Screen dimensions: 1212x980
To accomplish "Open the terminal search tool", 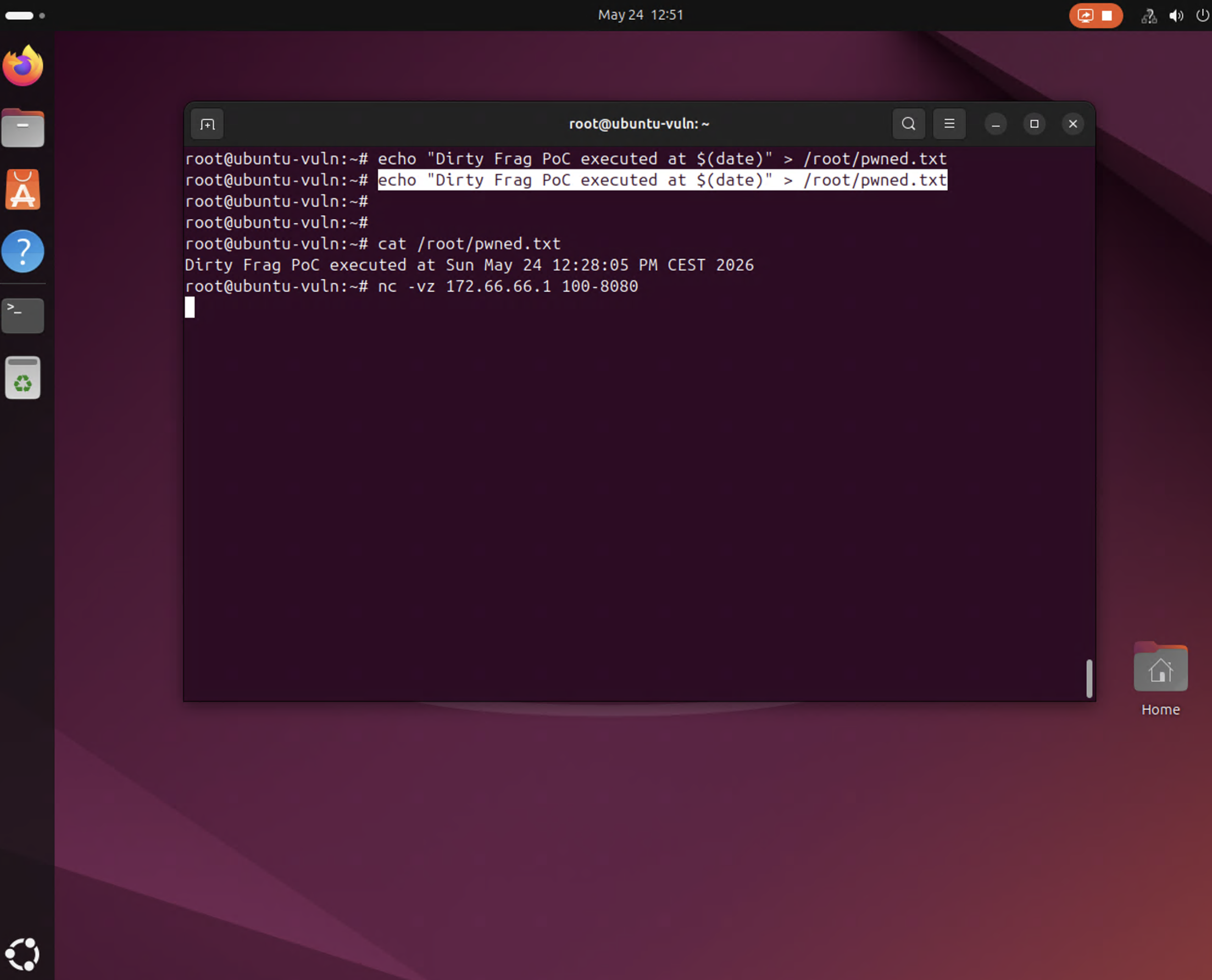I will click(908, 124).
